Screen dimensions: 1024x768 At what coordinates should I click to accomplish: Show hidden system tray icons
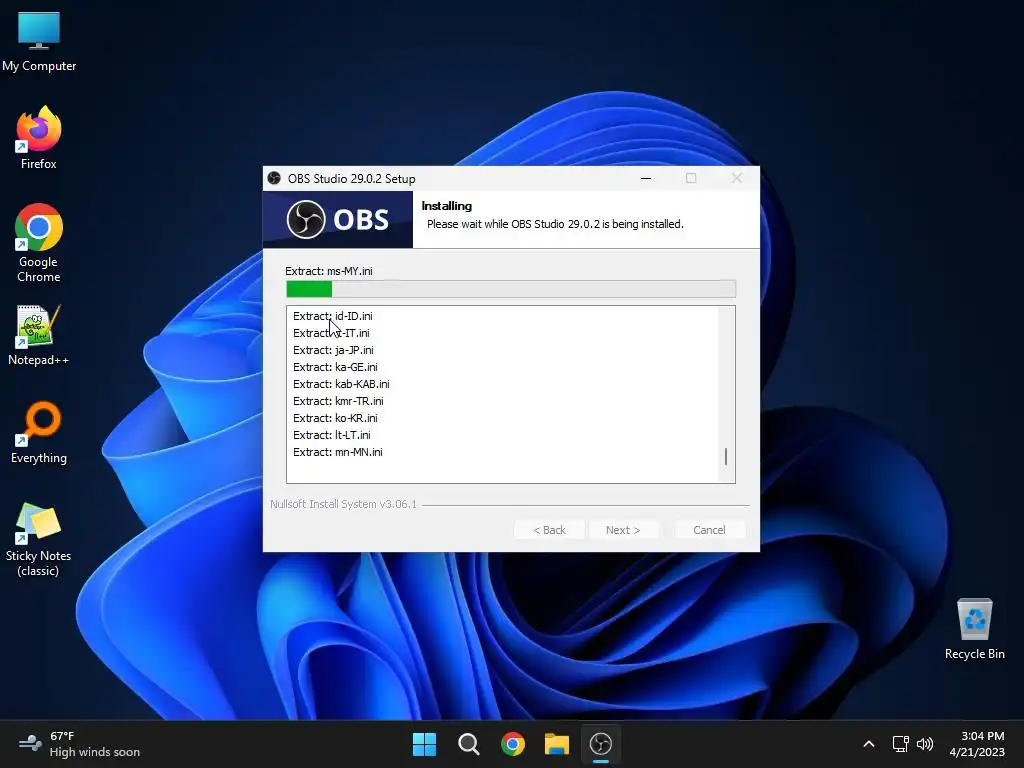click(869, 744)
